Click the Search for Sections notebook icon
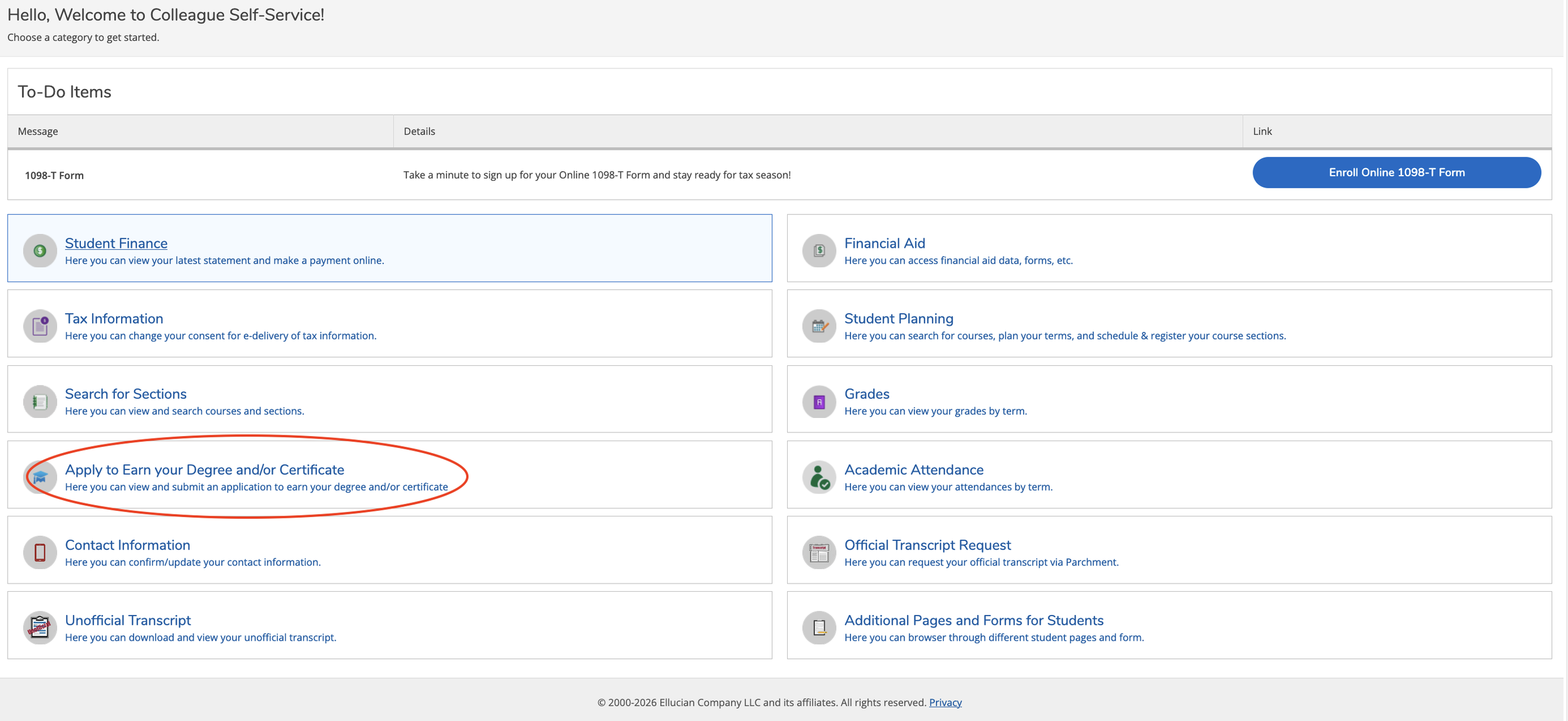The width and height of the screenshot is (1568, 721). click(x=40, y=402)
